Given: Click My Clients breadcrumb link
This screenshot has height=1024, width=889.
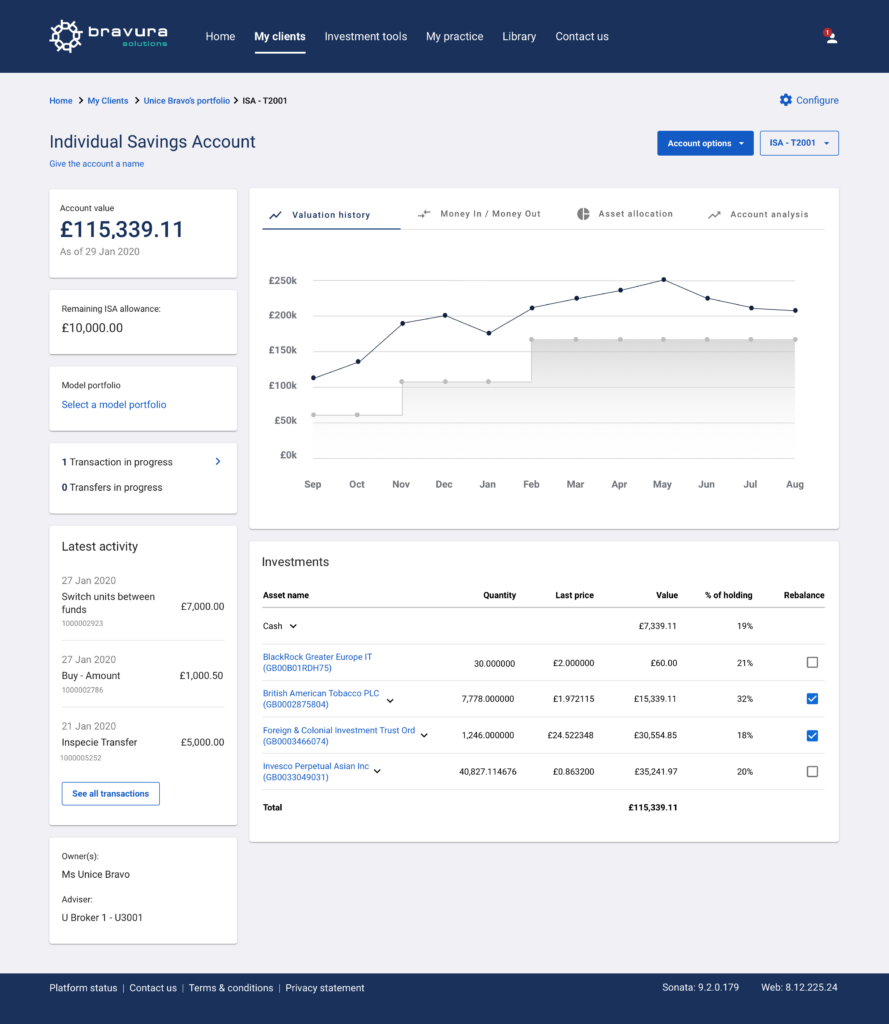Looking at the screenshot, I should click(108, 101).
